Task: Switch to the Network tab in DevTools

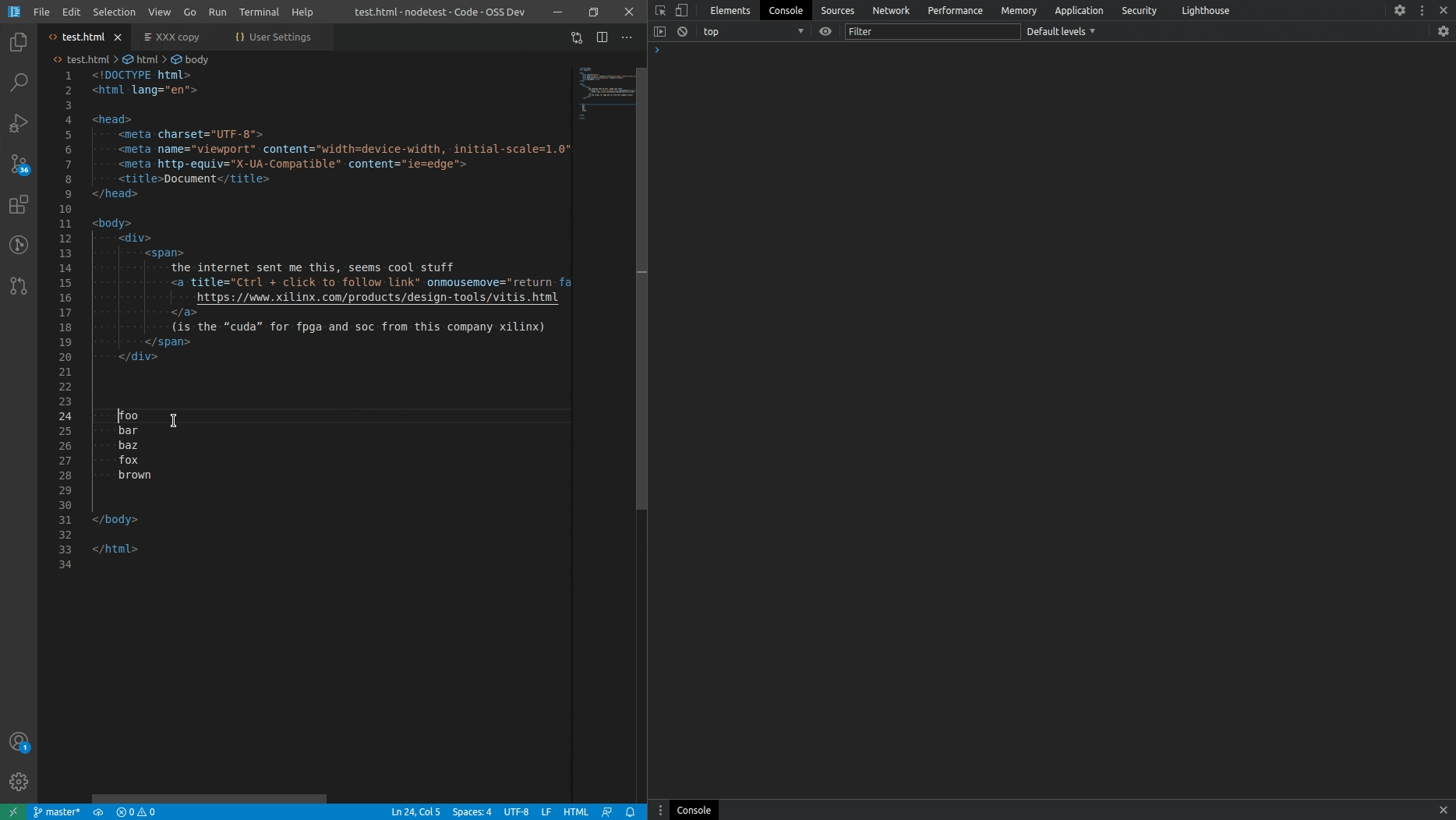Action: (891, 10)
